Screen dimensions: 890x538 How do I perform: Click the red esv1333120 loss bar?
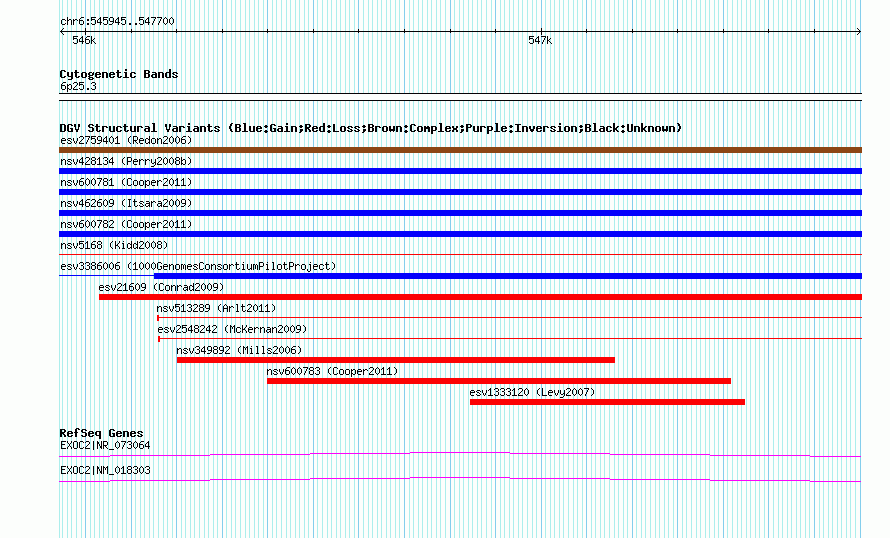[607, 402]
